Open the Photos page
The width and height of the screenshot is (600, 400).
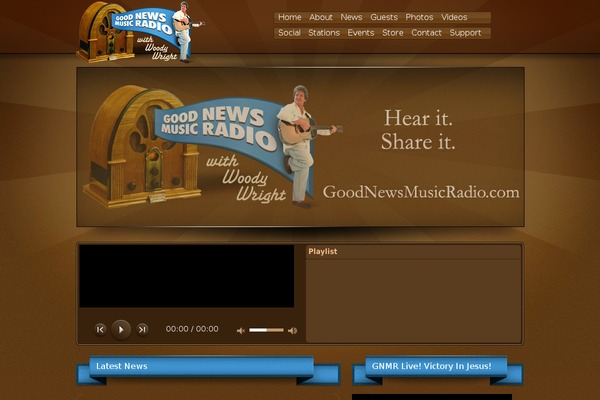tap(419, 17)
